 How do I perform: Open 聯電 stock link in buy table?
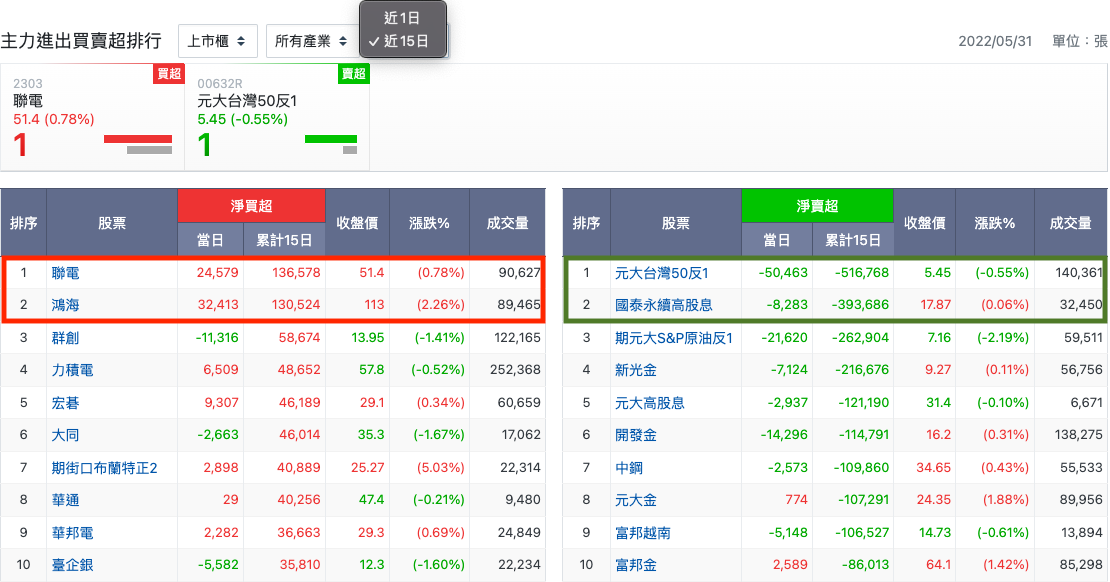pos(65,273)
